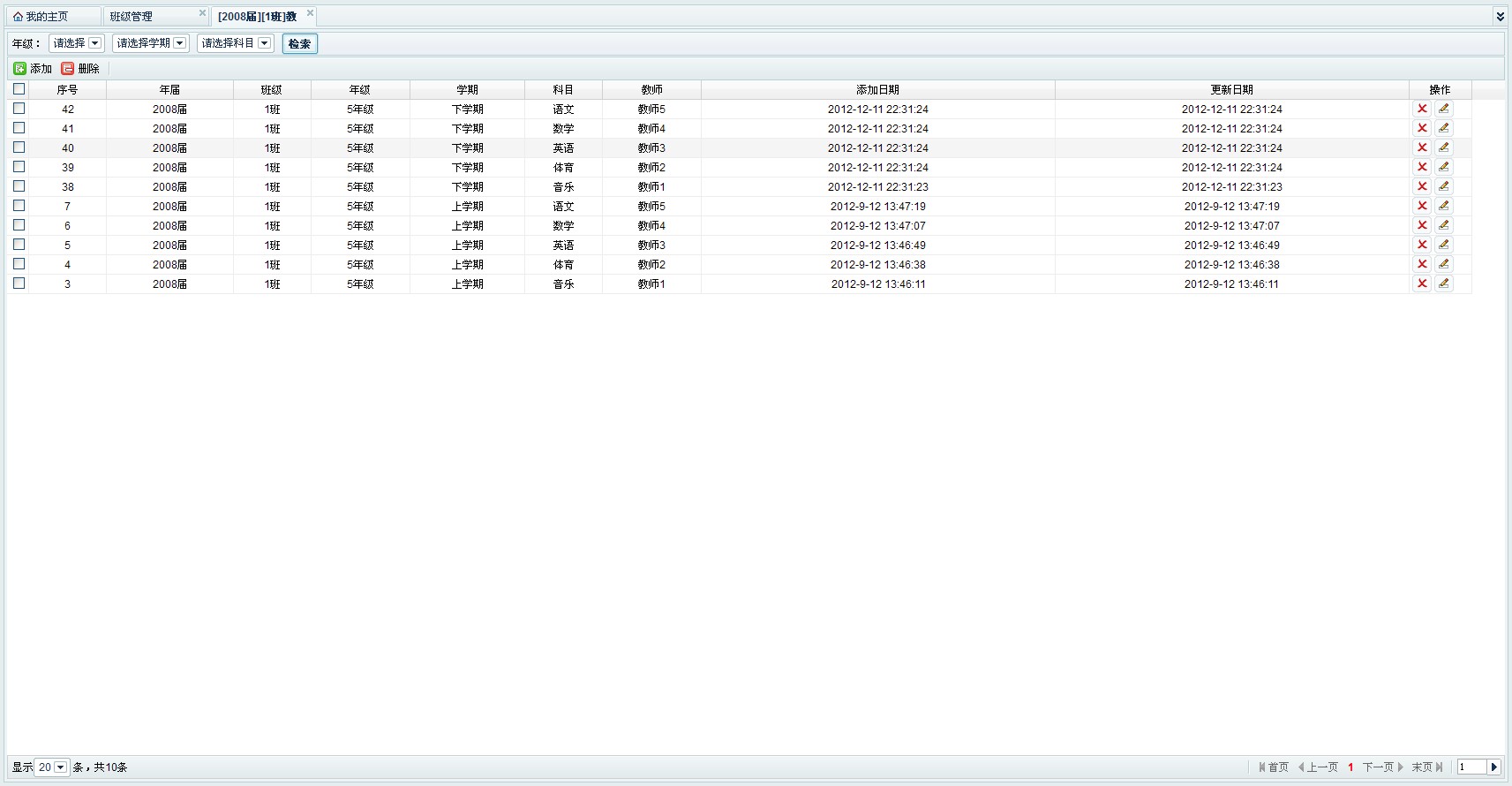
Task: Go to 下一页 next page
Action: [x=1382, y=767]
